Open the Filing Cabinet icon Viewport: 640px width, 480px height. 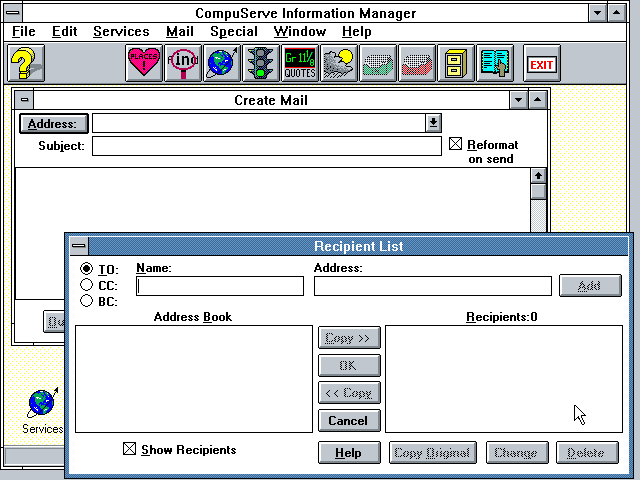click(x=456, y=63)
